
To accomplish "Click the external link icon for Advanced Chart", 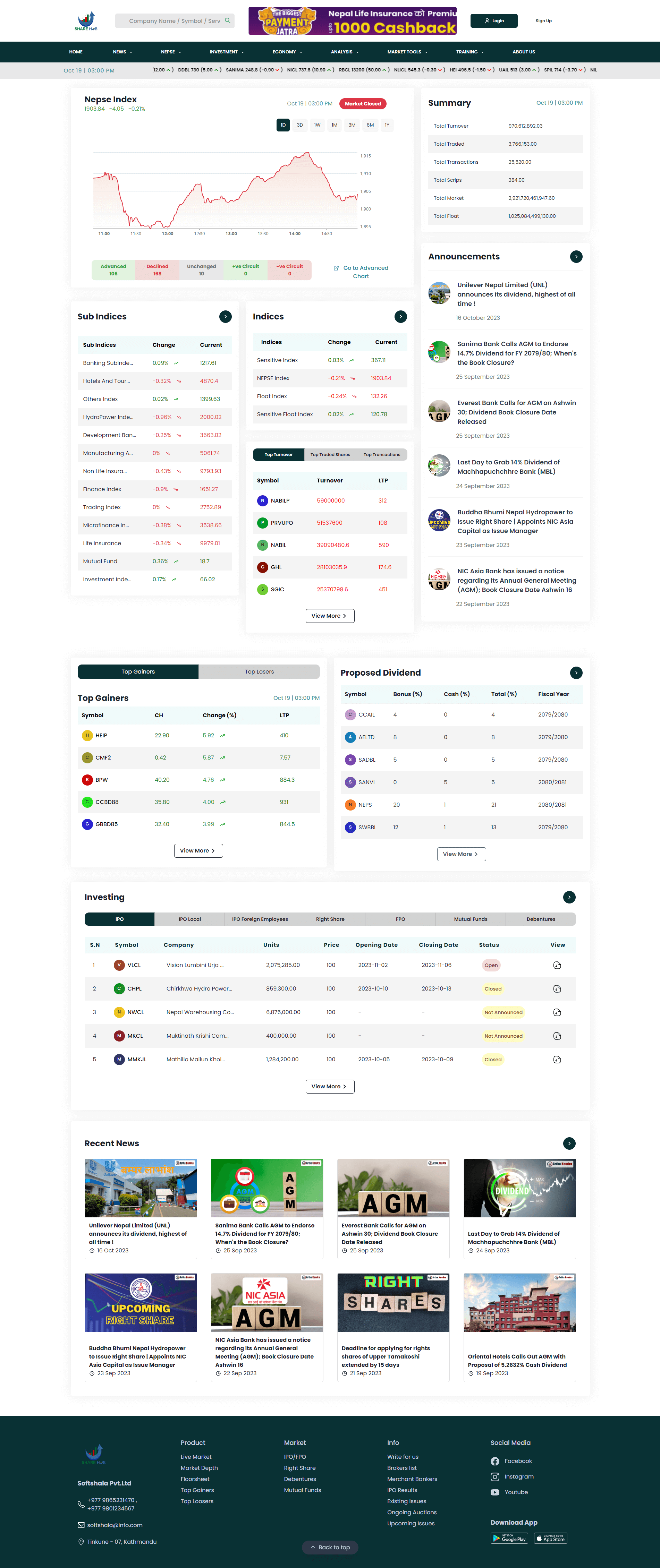I will pyautogui.click(x=336, y=268).
